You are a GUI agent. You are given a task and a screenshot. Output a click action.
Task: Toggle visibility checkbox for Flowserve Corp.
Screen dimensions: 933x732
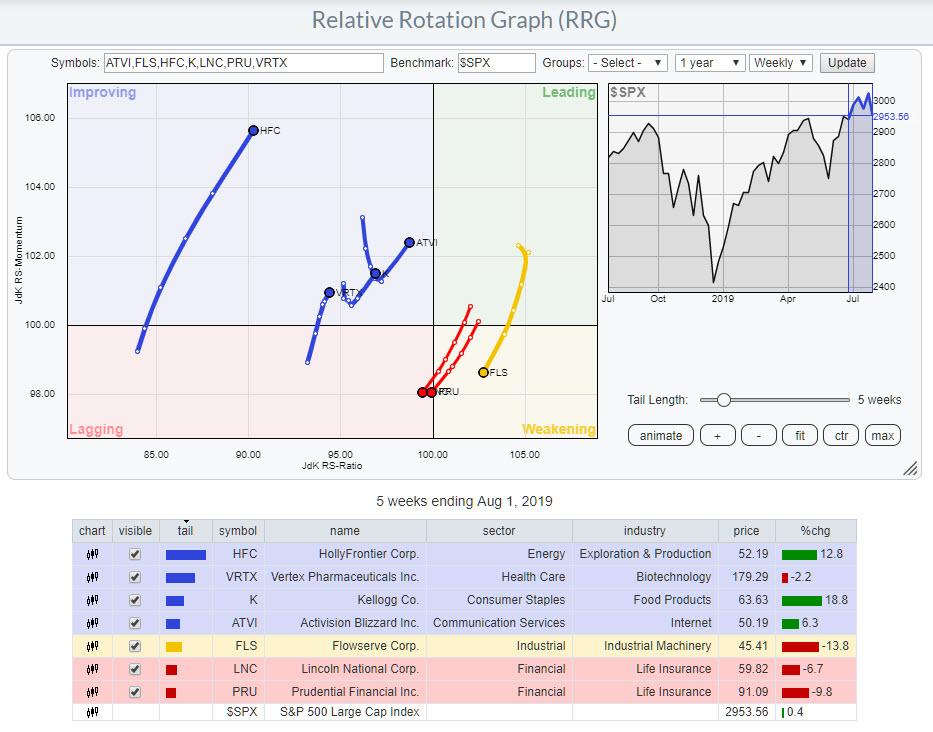135,646
